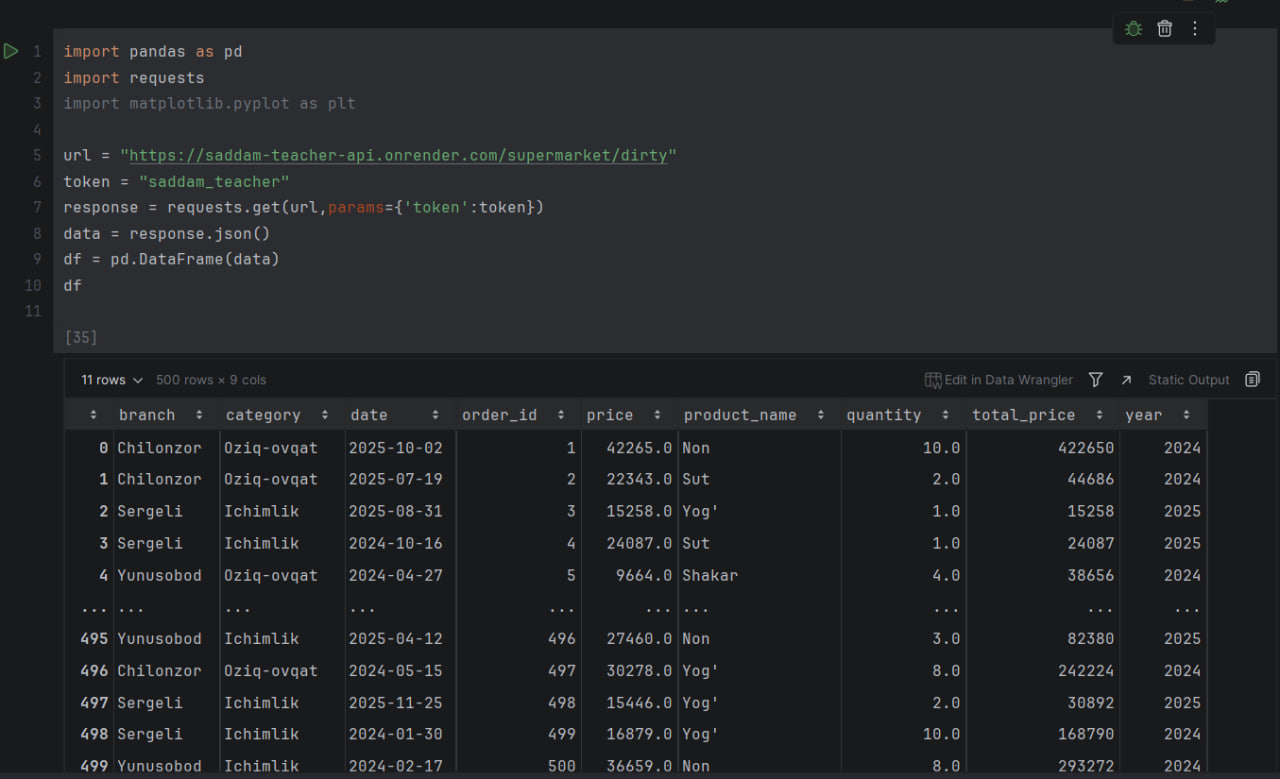Click the order_id cell 496
The image size is (1280, 779).
(x=562, y=638)
